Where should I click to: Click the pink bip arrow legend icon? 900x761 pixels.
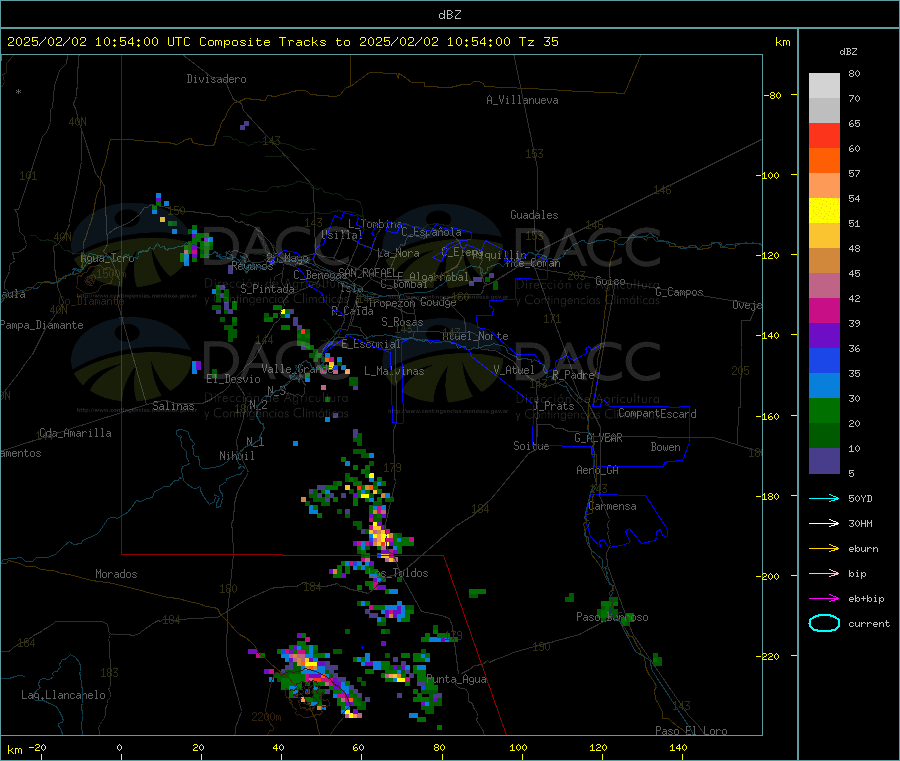point(824,573)
